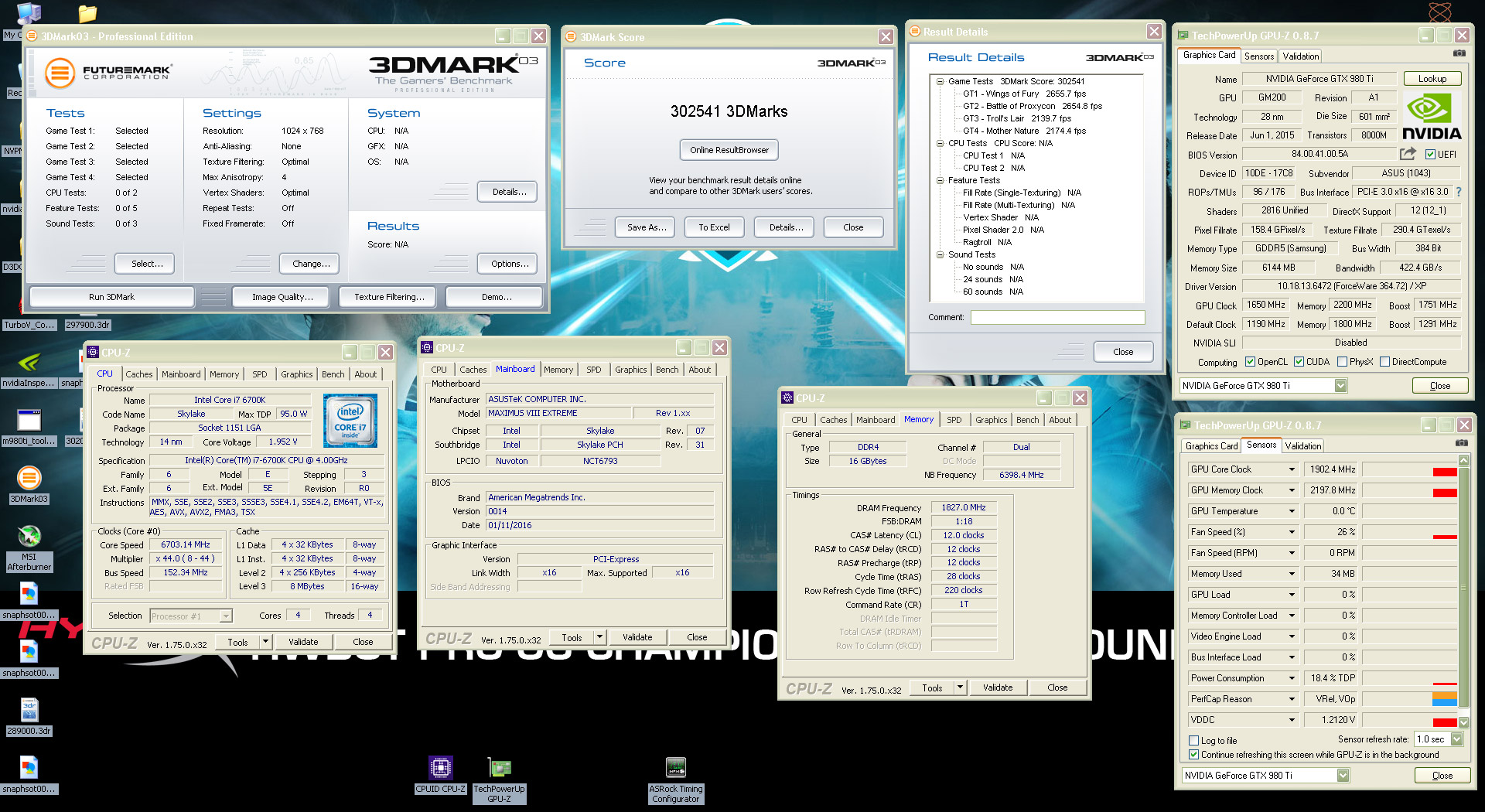Click the GPU-Z screenshot camera icon
Screen dimensions: 1485x812
[x=1459, y=53]
